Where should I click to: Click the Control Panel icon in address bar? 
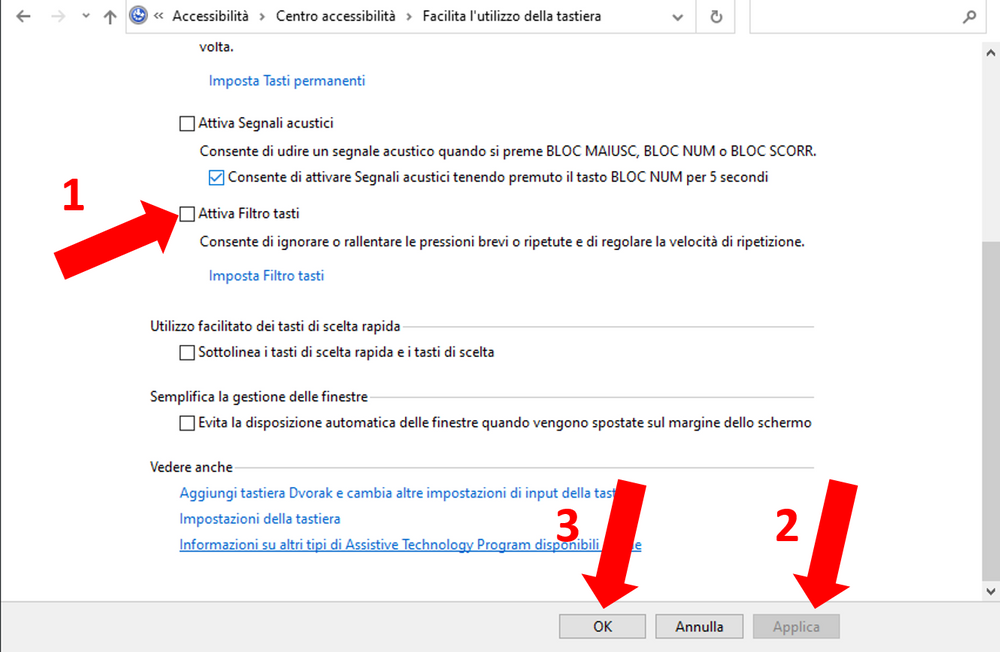pyautogui.click(x=139, y=17)
